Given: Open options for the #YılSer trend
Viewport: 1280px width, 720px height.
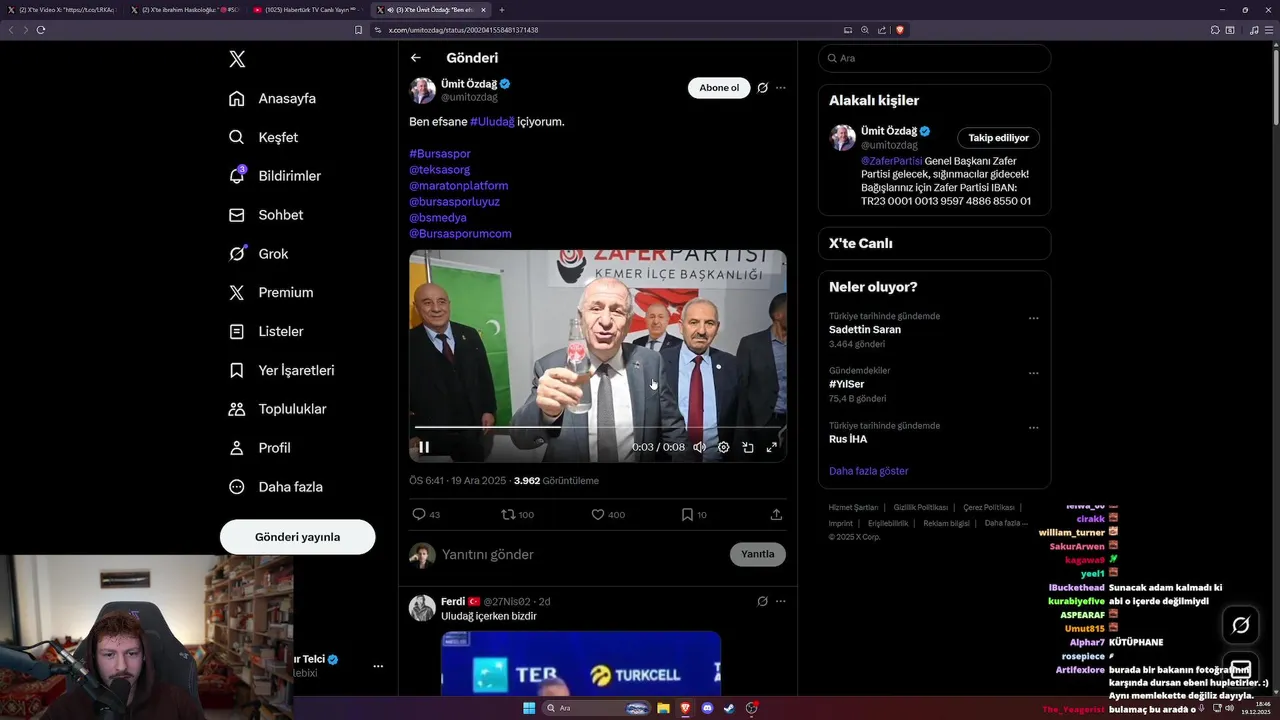Looking at the screenshot, I should pyautogui.click(x=1033, y=373).
